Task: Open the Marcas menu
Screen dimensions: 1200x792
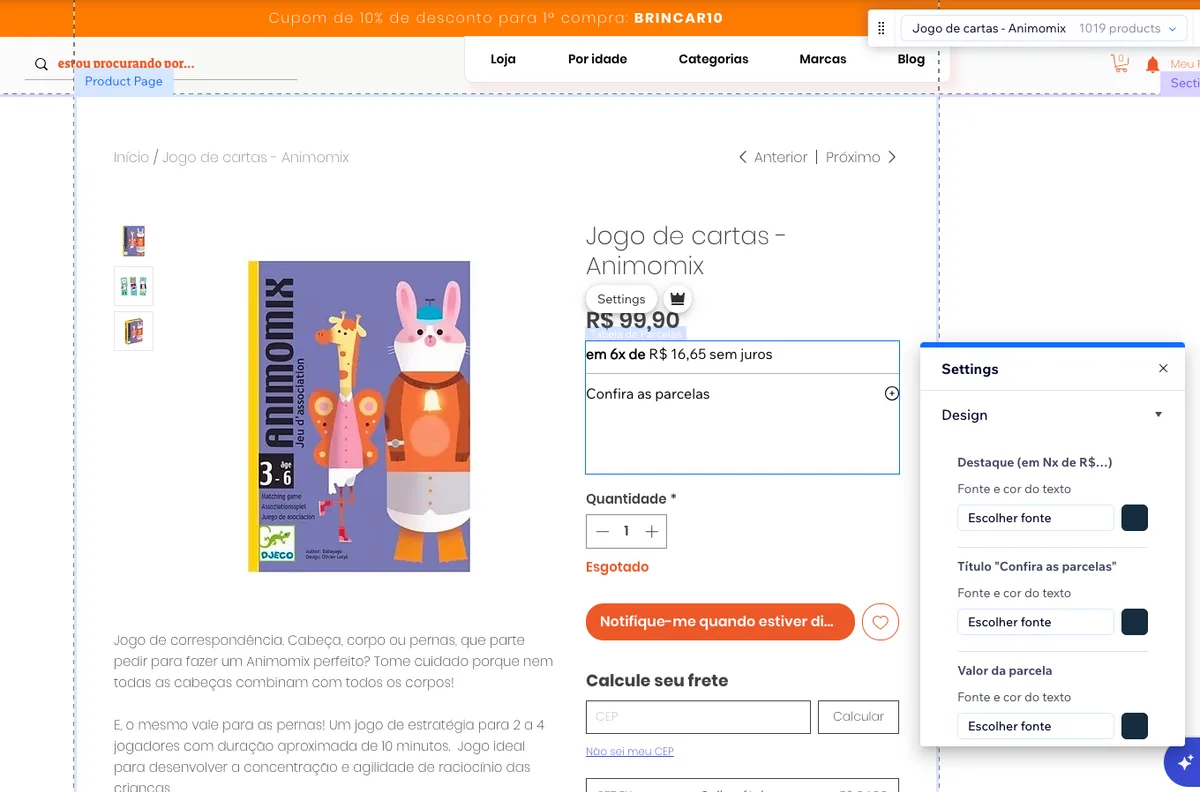Action: (823, 59)
